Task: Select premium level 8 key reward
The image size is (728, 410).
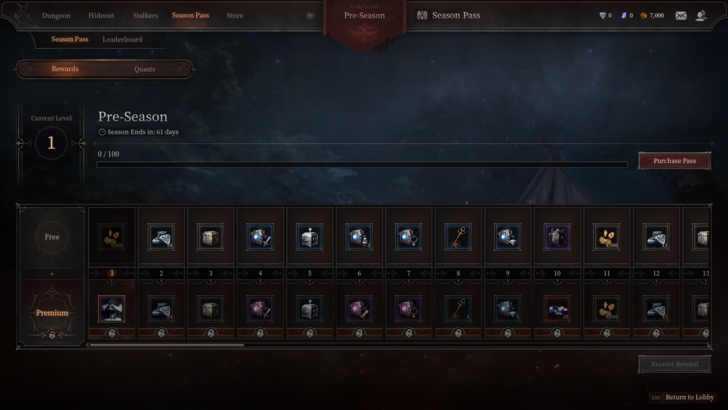Action: tap(458, 309)
